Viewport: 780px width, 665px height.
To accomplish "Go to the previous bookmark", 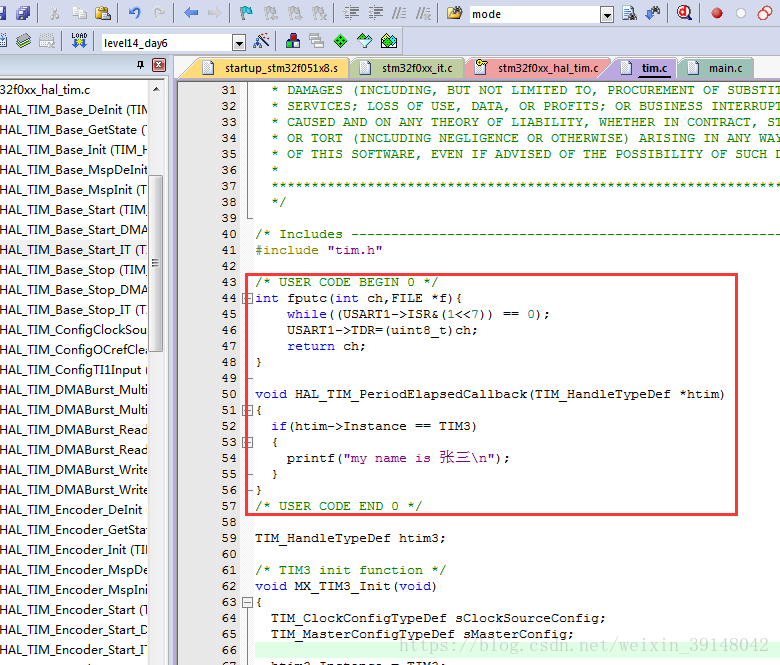I will pyautogui.click(x=271, y=13).
